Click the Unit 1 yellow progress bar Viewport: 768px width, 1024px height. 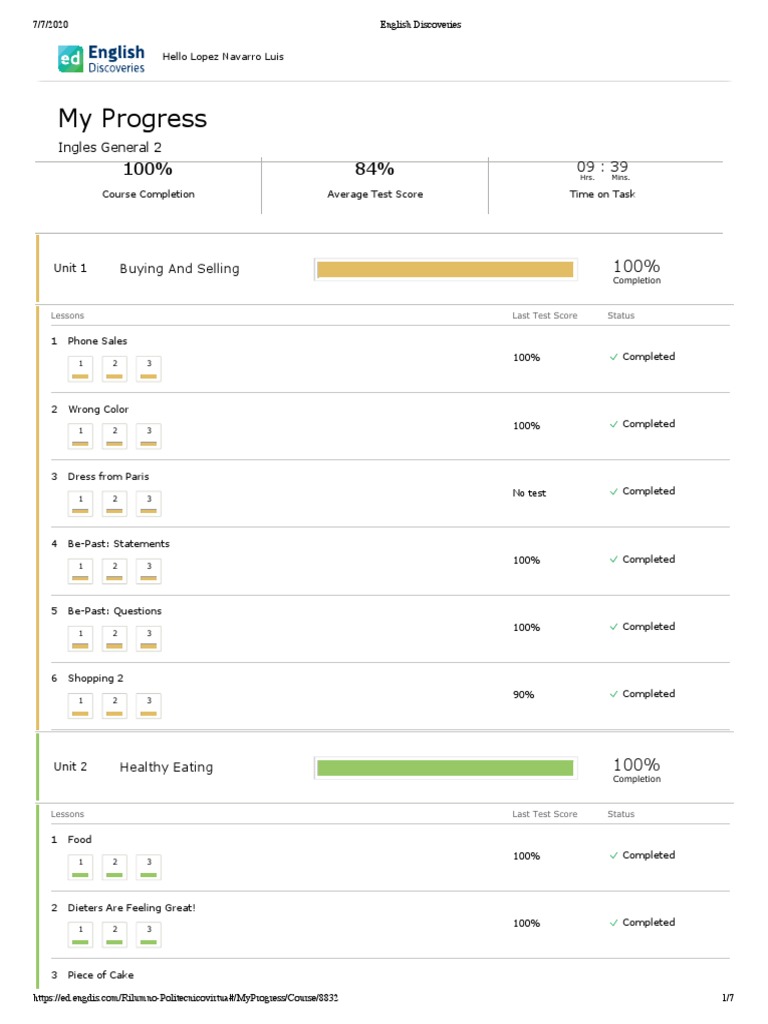(444, 269)
